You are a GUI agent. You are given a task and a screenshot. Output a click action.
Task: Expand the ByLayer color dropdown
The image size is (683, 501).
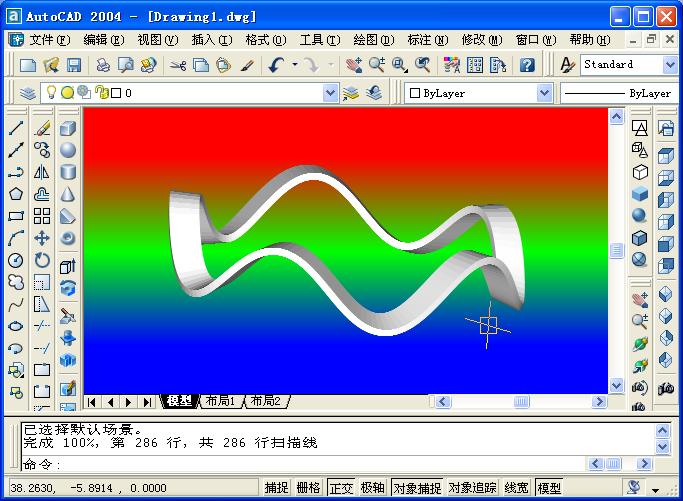coord(544,93)
